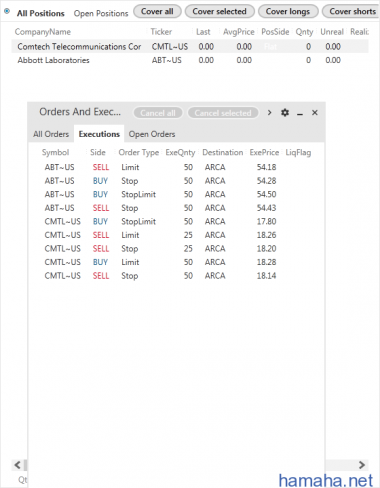
Task: Click the Cover shorts button
Action: [351, 12]
